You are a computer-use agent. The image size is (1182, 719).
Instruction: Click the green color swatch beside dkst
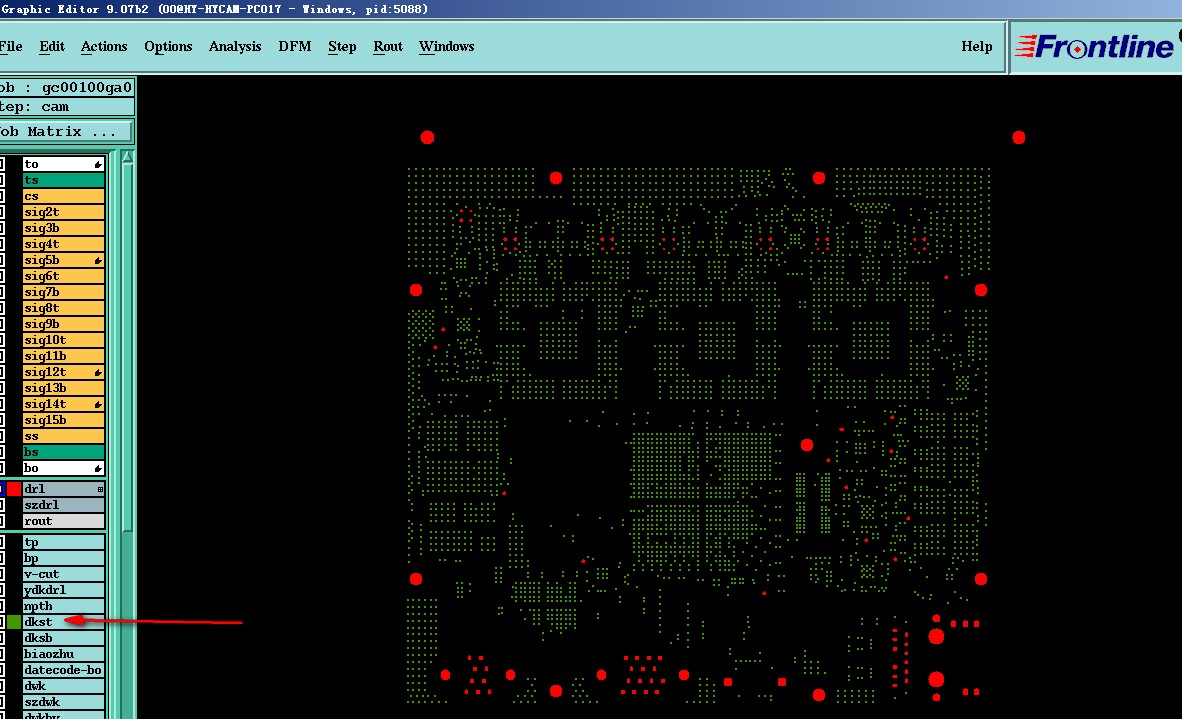14,622
